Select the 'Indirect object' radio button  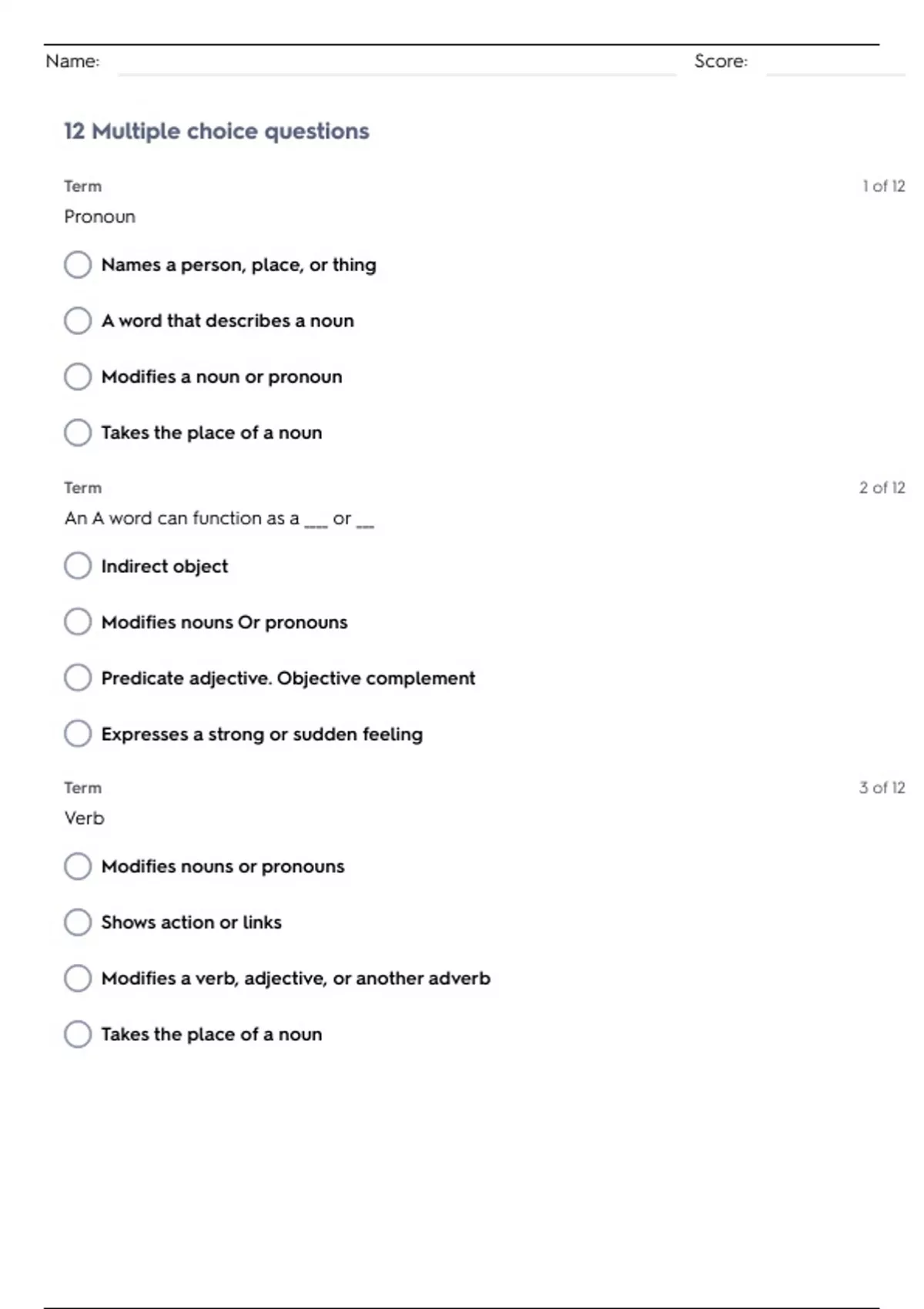click(78, 566)
